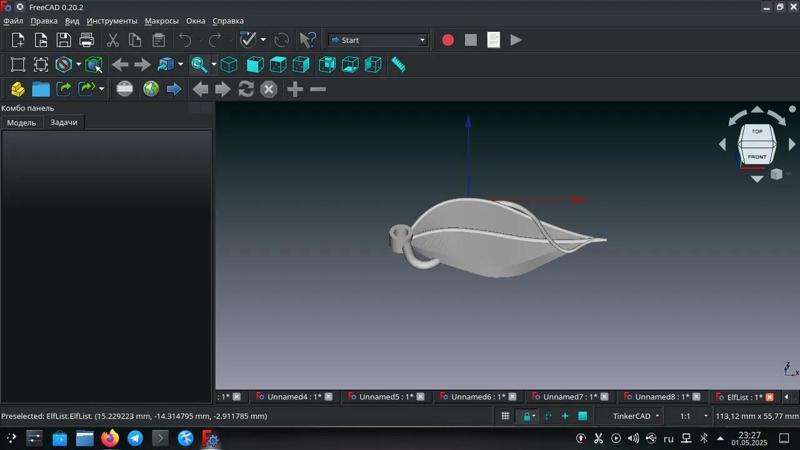Screen dimensions: 800x450
Task: Create a part with yellow block icon
Action: coord(18,89)
